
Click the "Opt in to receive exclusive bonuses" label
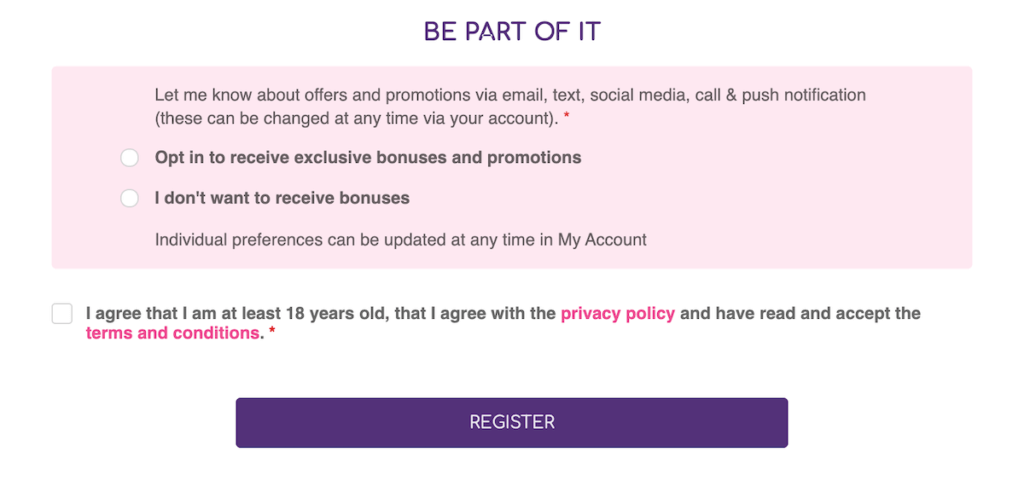tap(368, 158)
